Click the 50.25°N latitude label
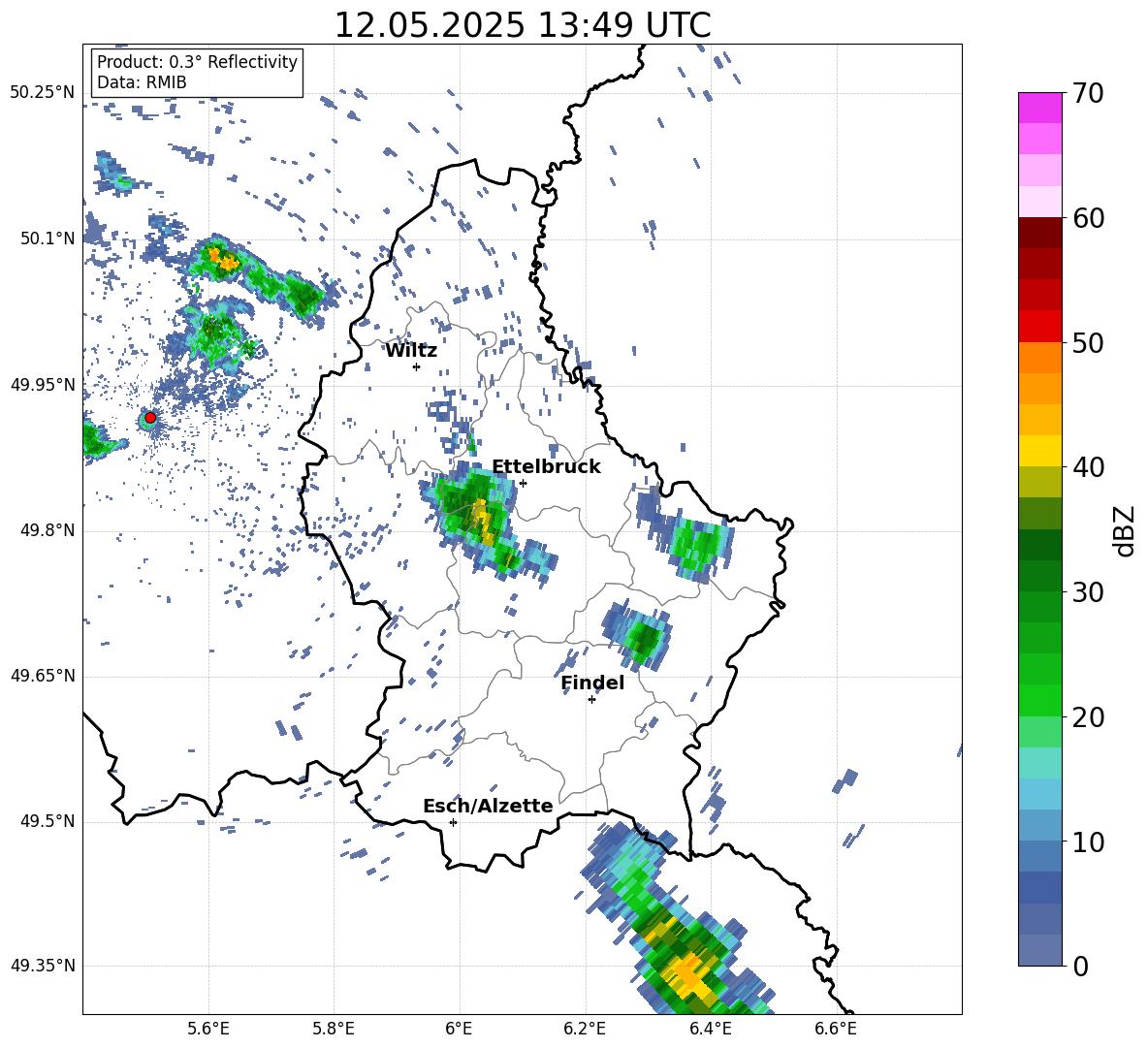This screenshot has height=1048, width=1148. [43, 93]
